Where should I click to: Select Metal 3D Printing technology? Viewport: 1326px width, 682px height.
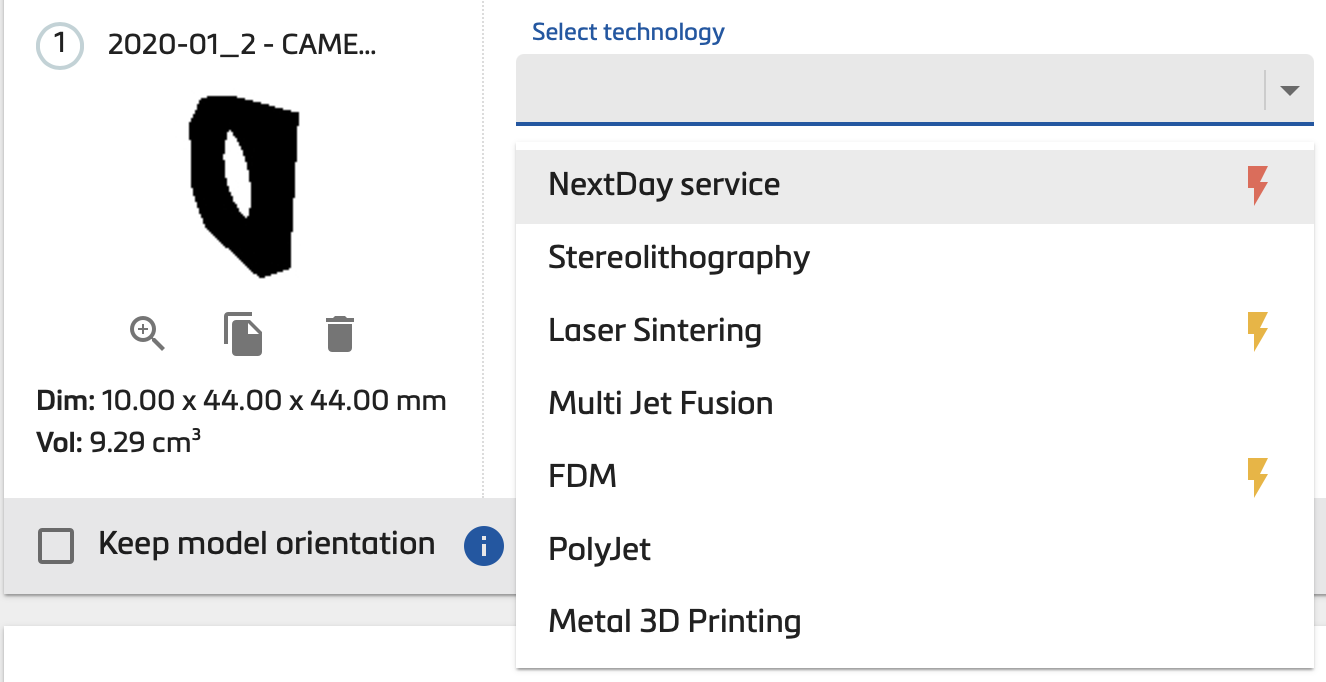tap(674, 621)
